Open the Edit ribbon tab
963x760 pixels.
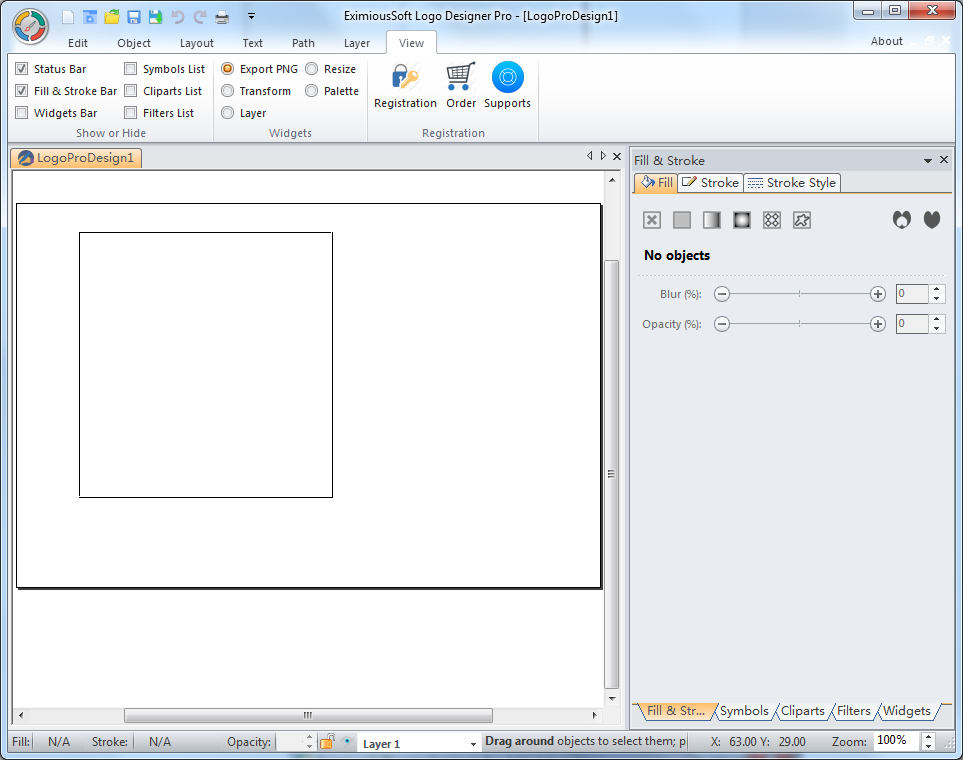[x=77, y=43]
